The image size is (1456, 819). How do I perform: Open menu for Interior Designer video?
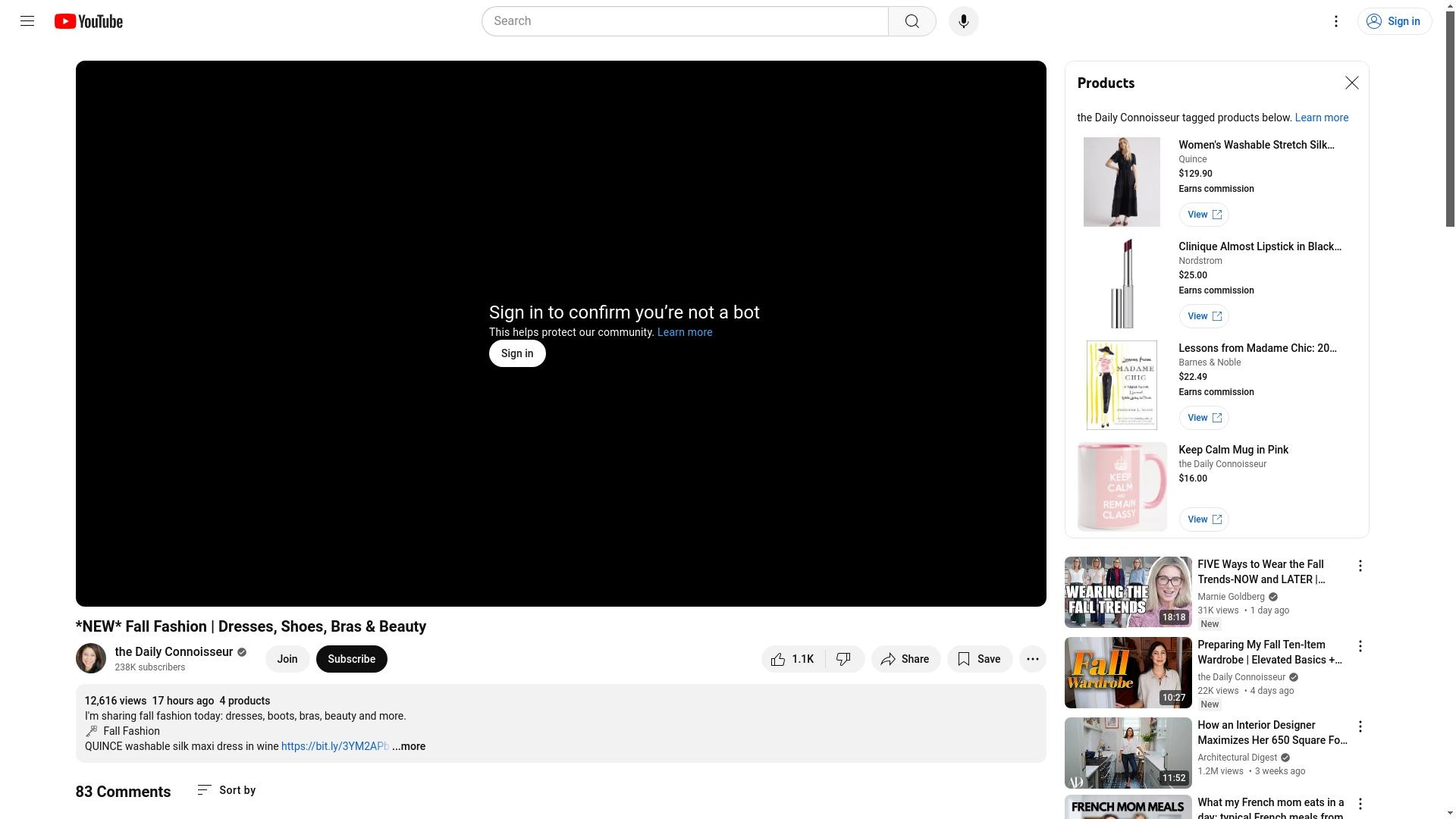1360,726
